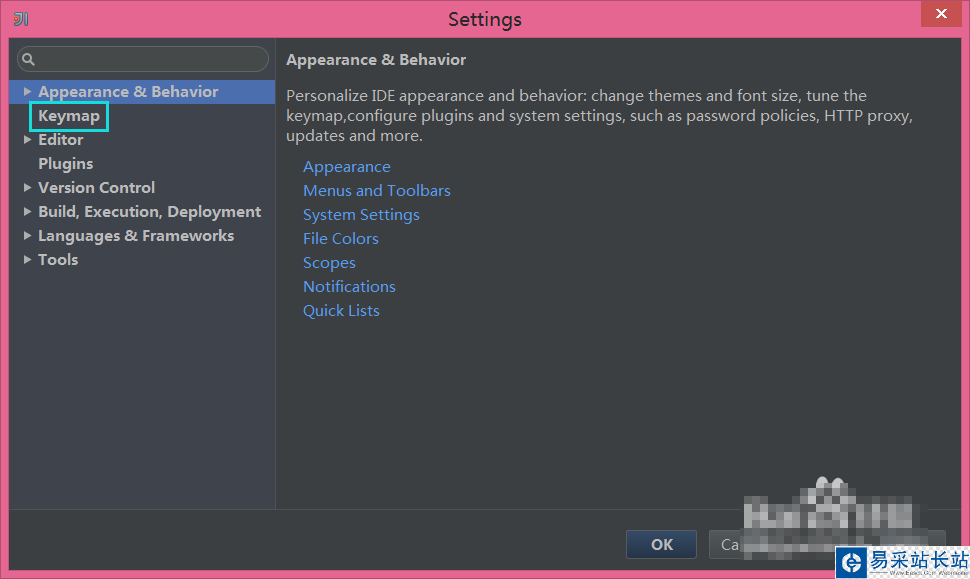The image size is (970, 579).
Task: Select Keymap in the settings tree
Action: 69,116
